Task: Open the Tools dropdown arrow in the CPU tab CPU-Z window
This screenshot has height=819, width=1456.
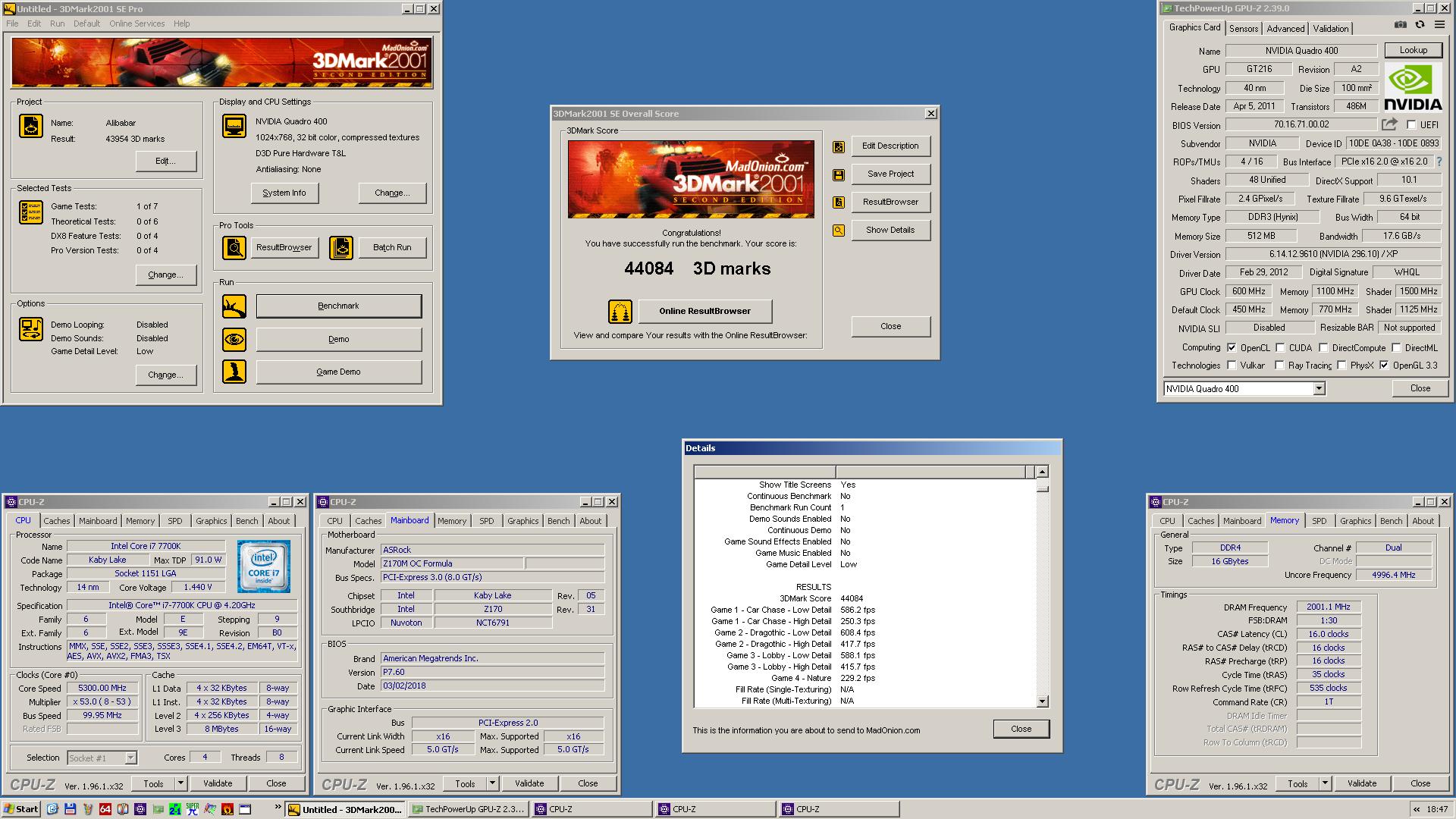Action: pyautogui.click(x=180, y=783)
